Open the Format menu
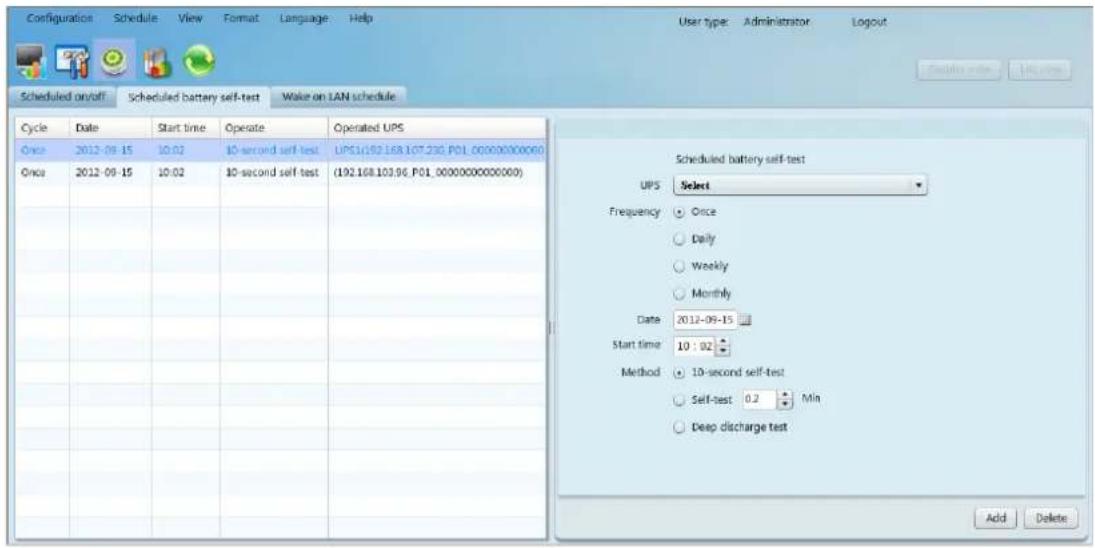The height and width of the screenshot is (548, 1095). click(240, 18)
